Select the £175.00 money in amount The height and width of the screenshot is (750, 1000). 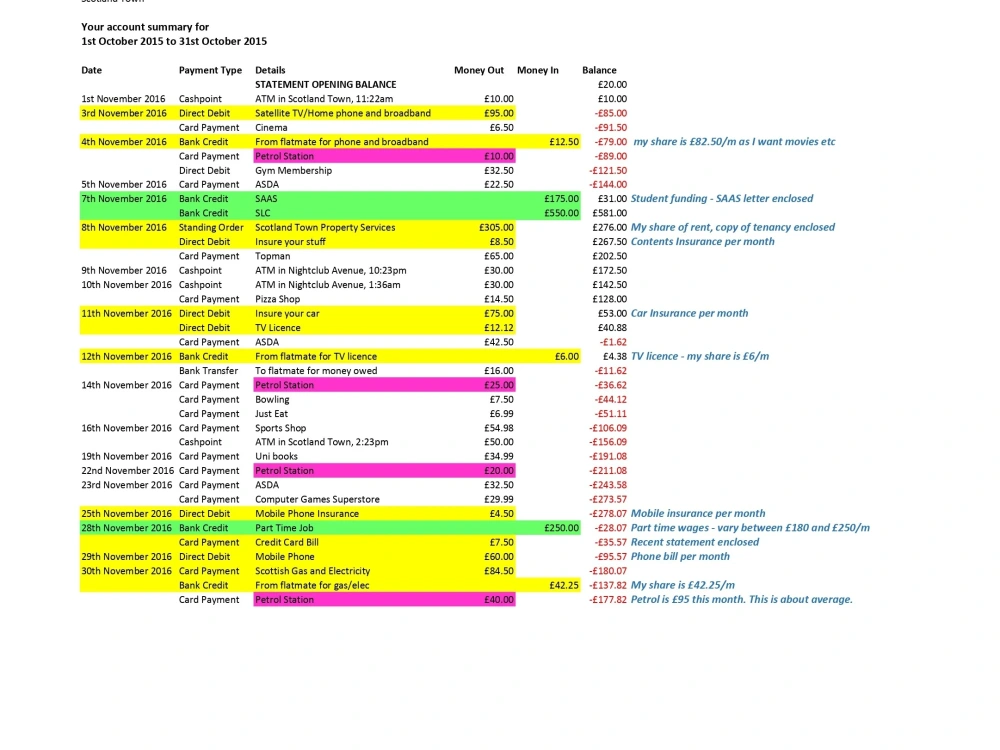pyautogui.click(x=561, y=198)
